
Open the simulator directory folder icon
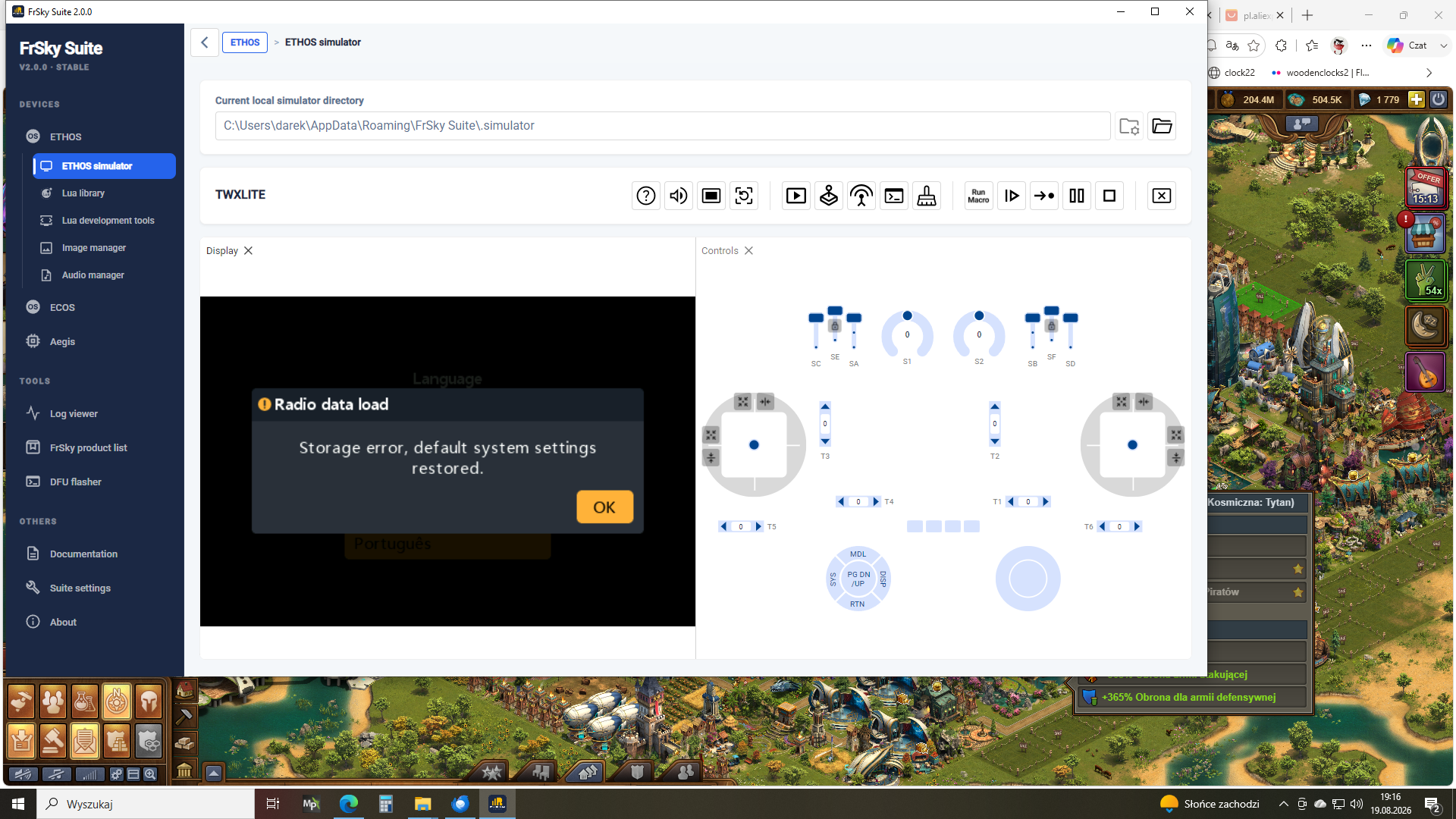click(1162, 126)
